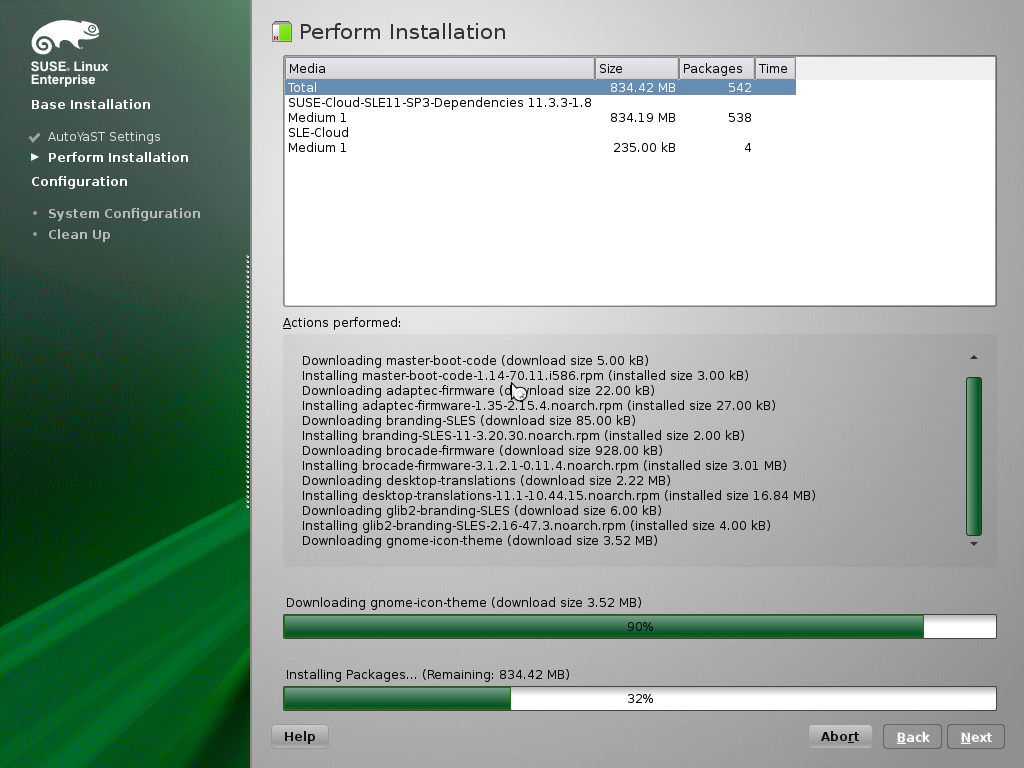Go Back to previous step
The image size is (1024, 768).
912,737
